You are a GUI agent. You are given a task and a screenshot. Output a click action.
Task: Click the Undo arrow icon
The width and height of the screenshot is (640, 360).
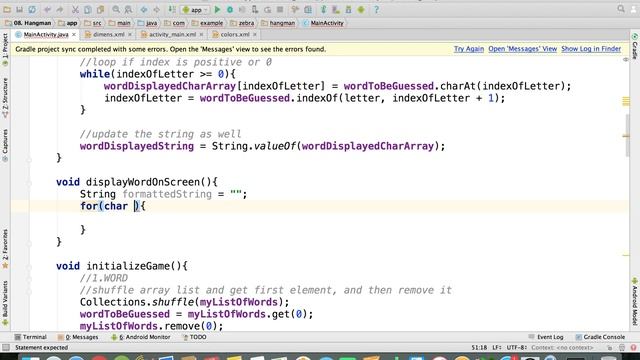click(x=47, y=9)
